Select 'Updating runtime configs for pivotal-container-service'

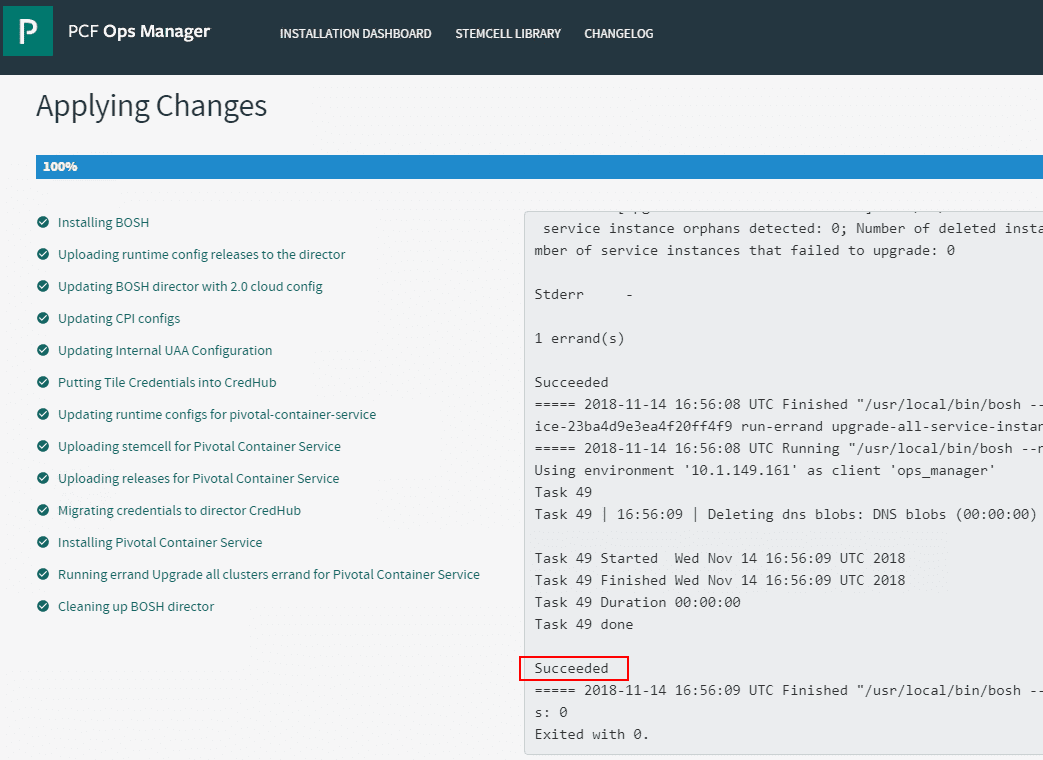click(x=217, y=414)
